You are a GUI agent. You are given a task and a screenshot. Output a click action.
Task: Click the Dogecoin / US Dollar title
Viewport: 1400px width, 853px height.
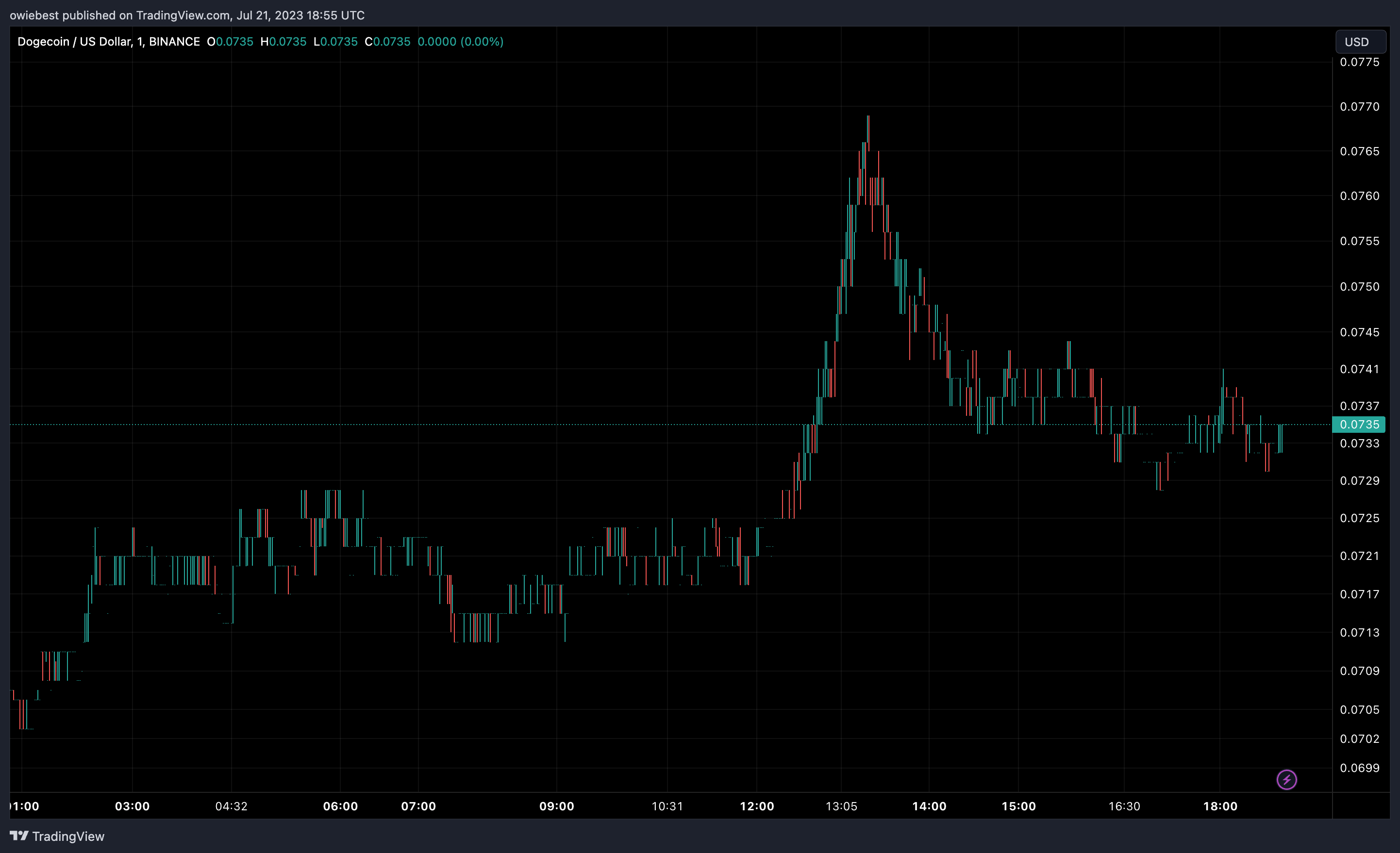109,41
